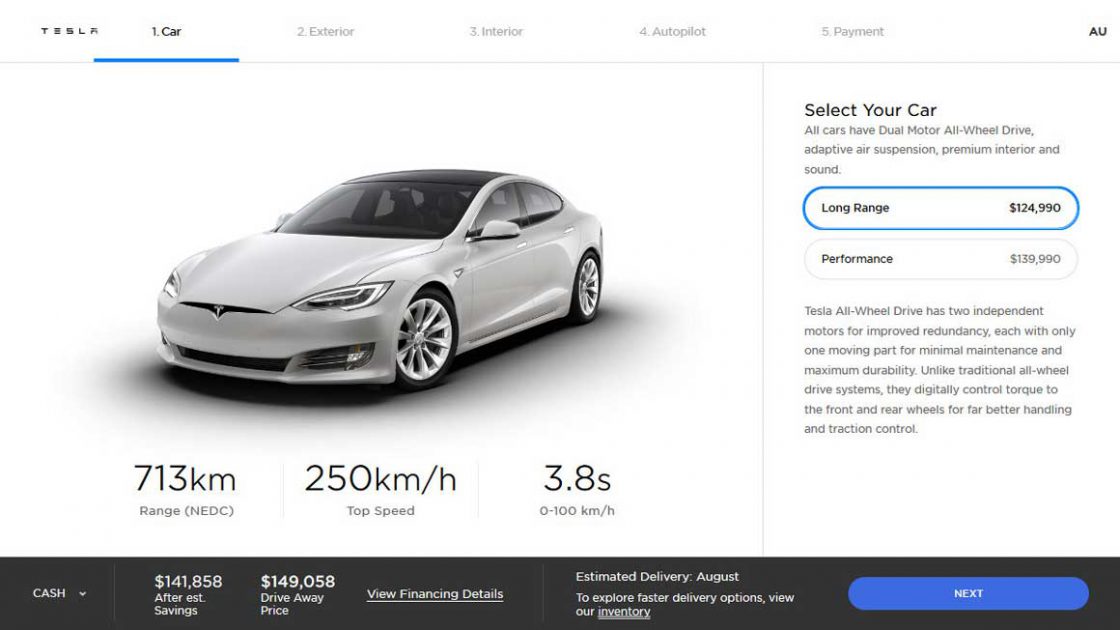
Task: Open the Autopilot configuration step
Action: point(671,31)
